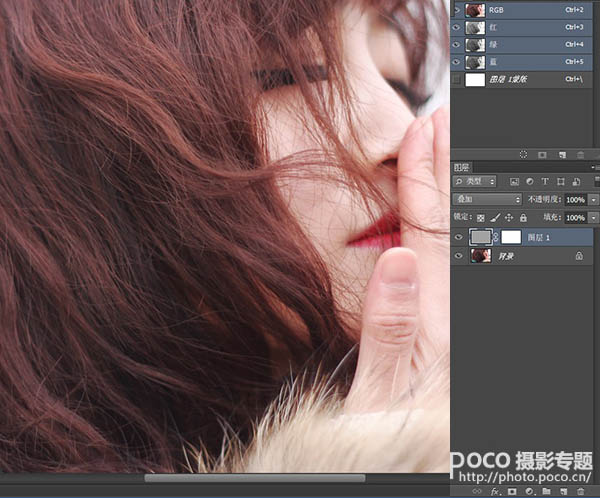Show the 图层 1蒙版 channel visibility box

tap(459, 79)
